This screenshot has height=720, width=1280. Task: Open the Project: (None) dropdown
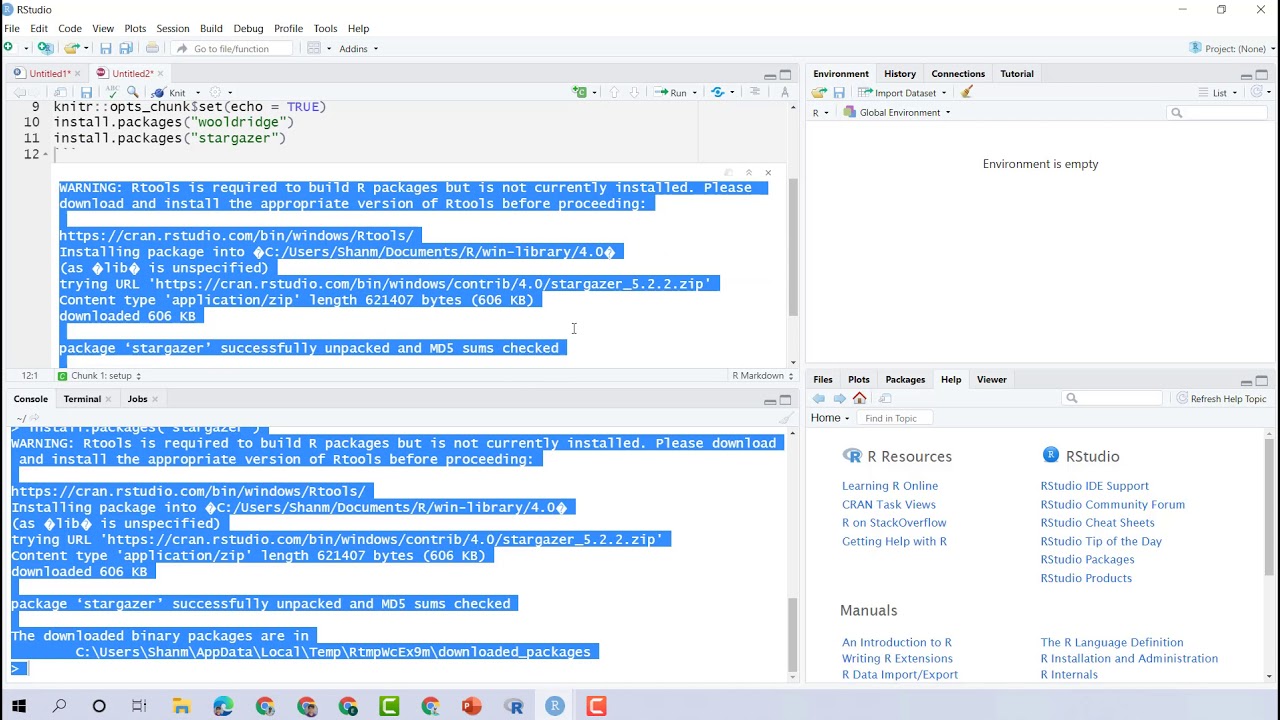click(1232, 48)
